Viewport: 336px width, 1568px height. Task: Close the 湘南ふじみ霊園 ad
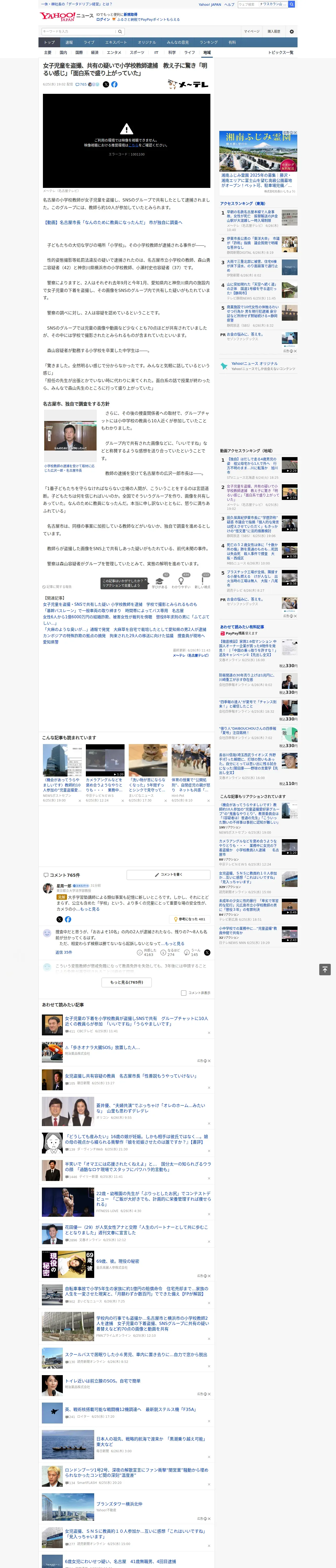pyautogui.click(x=296, y=133)
